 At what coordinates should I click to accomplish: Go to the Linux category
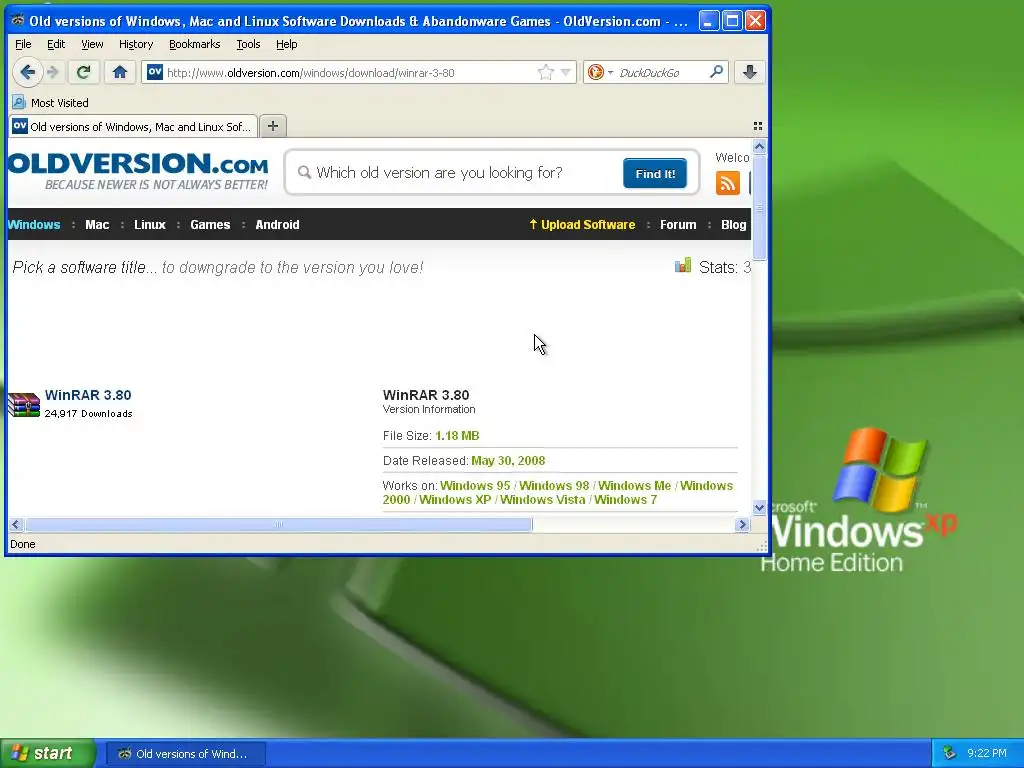point(150,224)
